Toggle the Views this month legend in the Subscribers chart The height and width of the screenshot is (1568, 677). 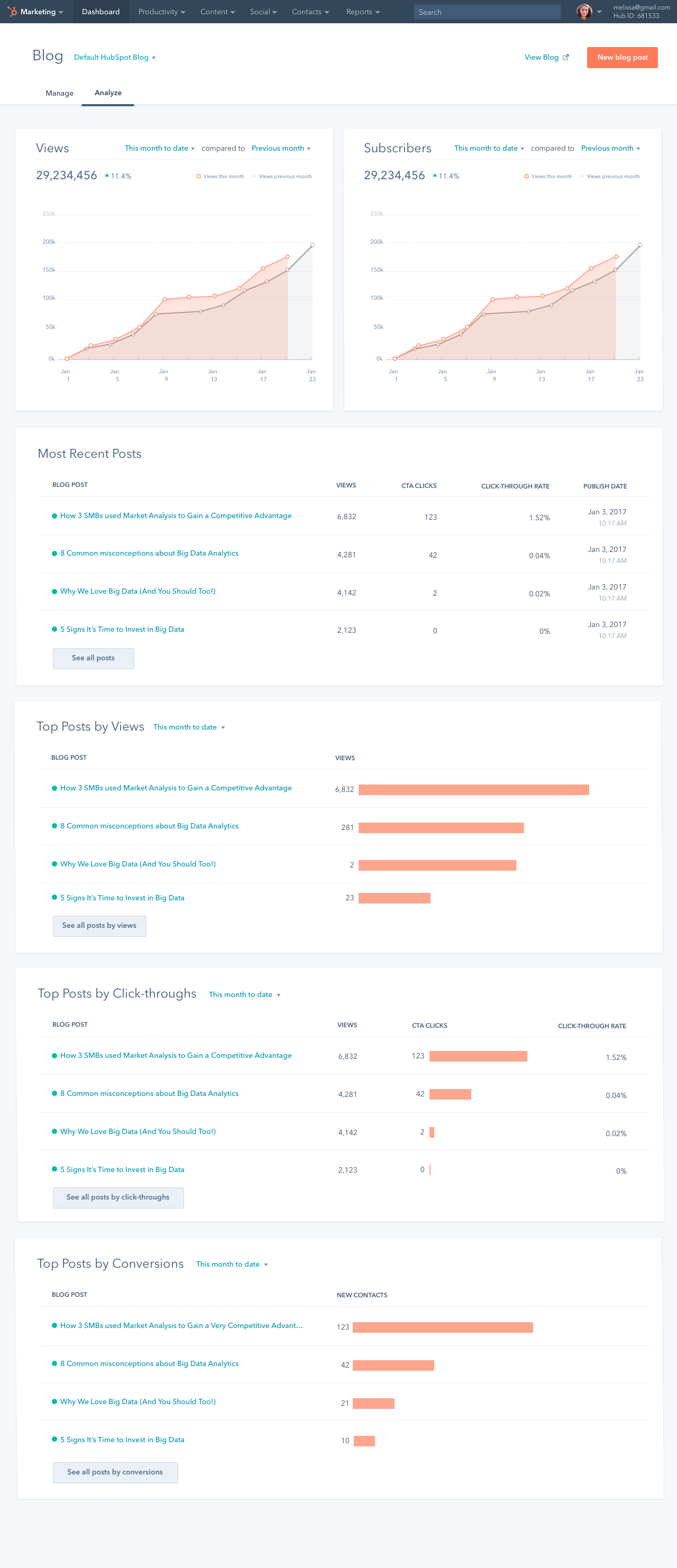pyautogui.click(x=547, y=177)
